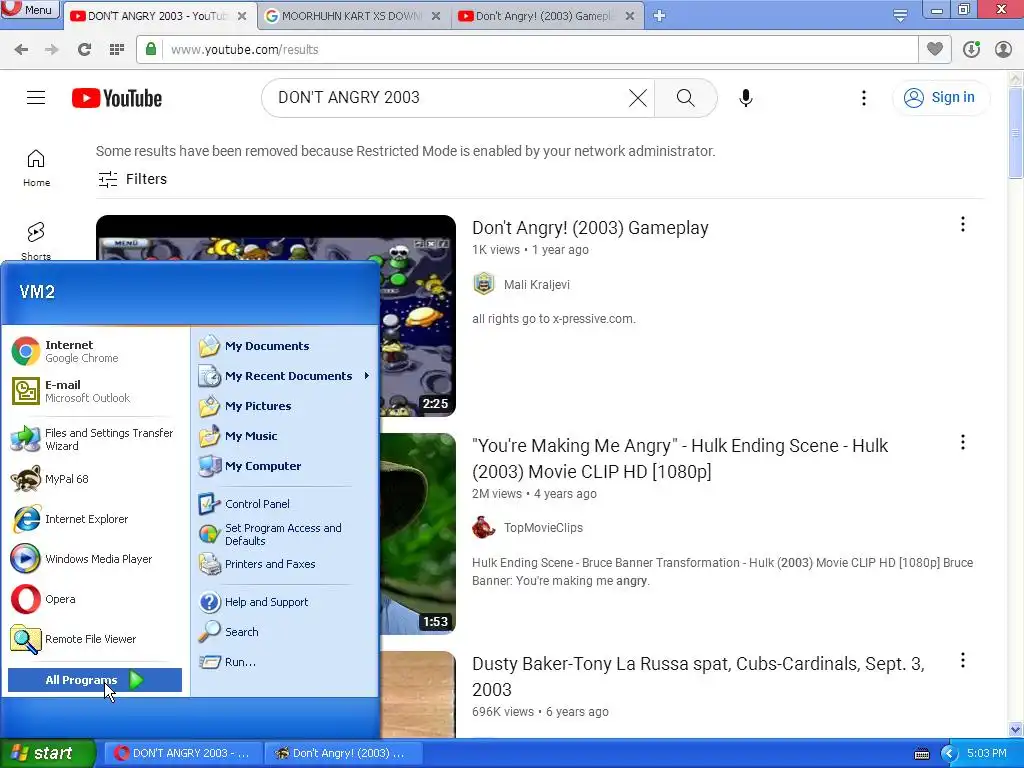Add page to bookmarks heart icon
Viewport: 1024px width, 768px height.
(x=935, y=49)
